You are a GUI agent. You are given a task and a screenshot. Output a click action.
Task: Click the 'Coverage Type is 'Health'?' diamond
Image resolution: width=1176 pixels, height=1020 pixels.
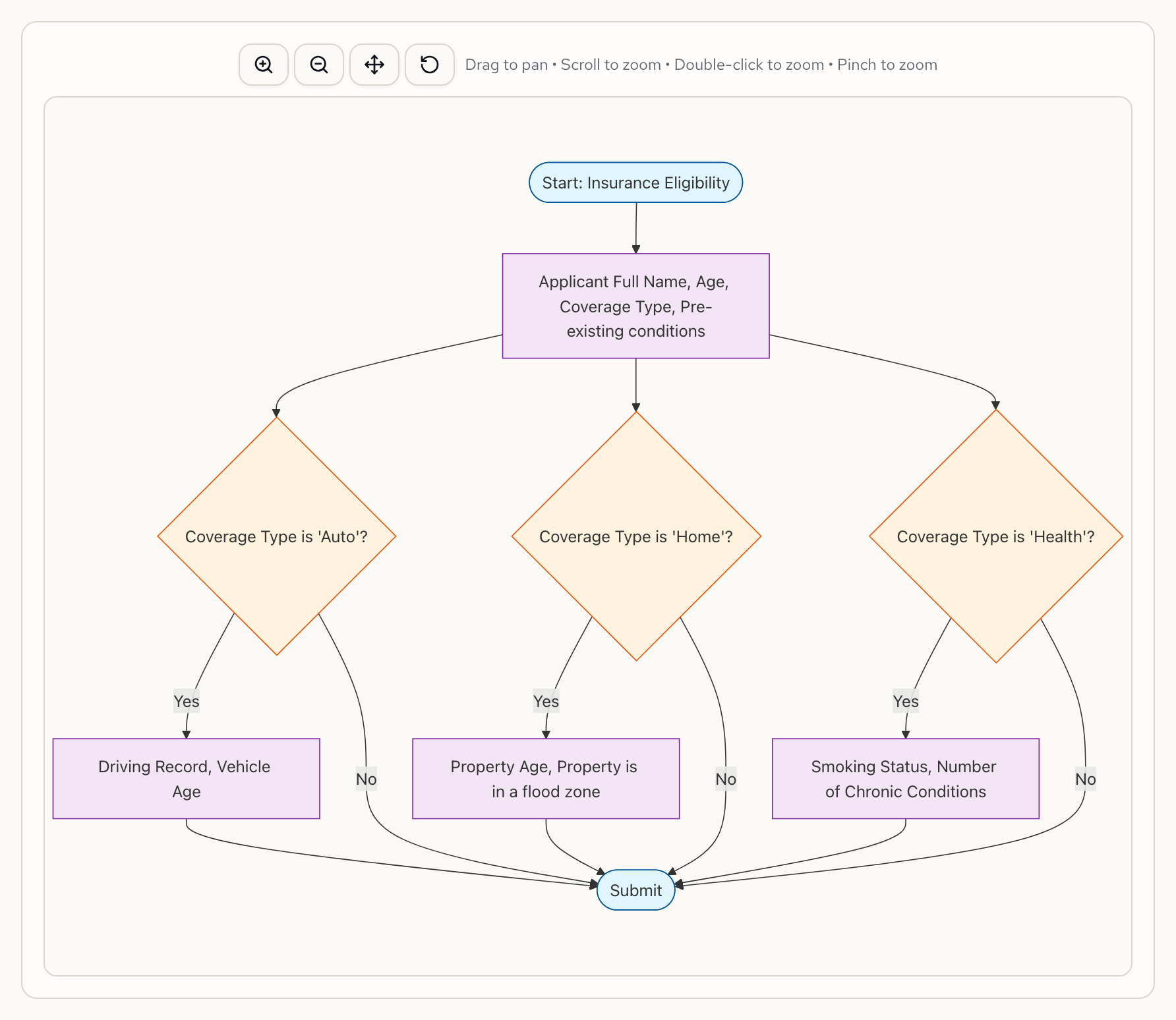coord(997,536)
